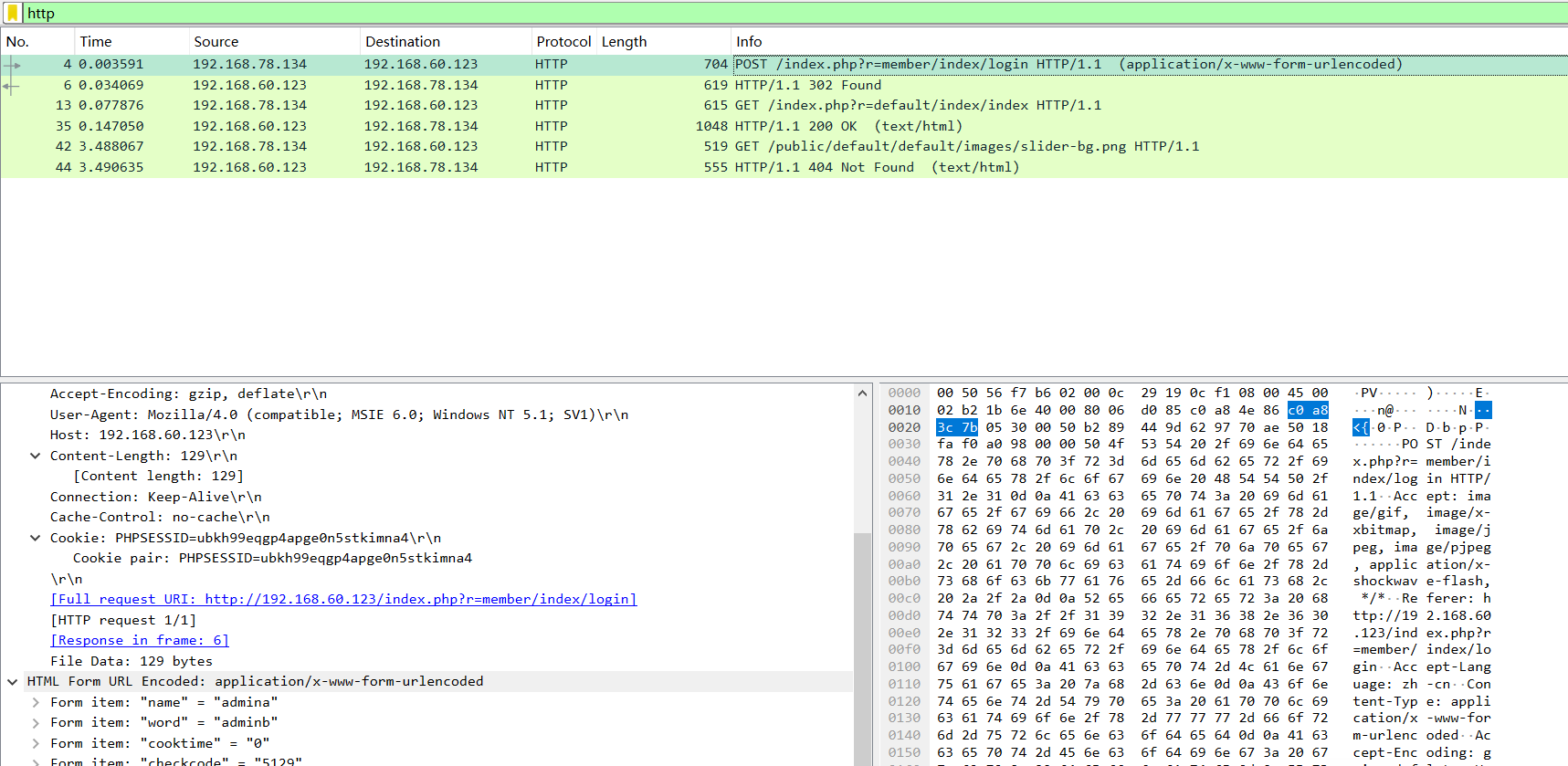Collapse HTML Form URL Encoded section
Viewport: 1568px width, 766px height.
[12, 681]
